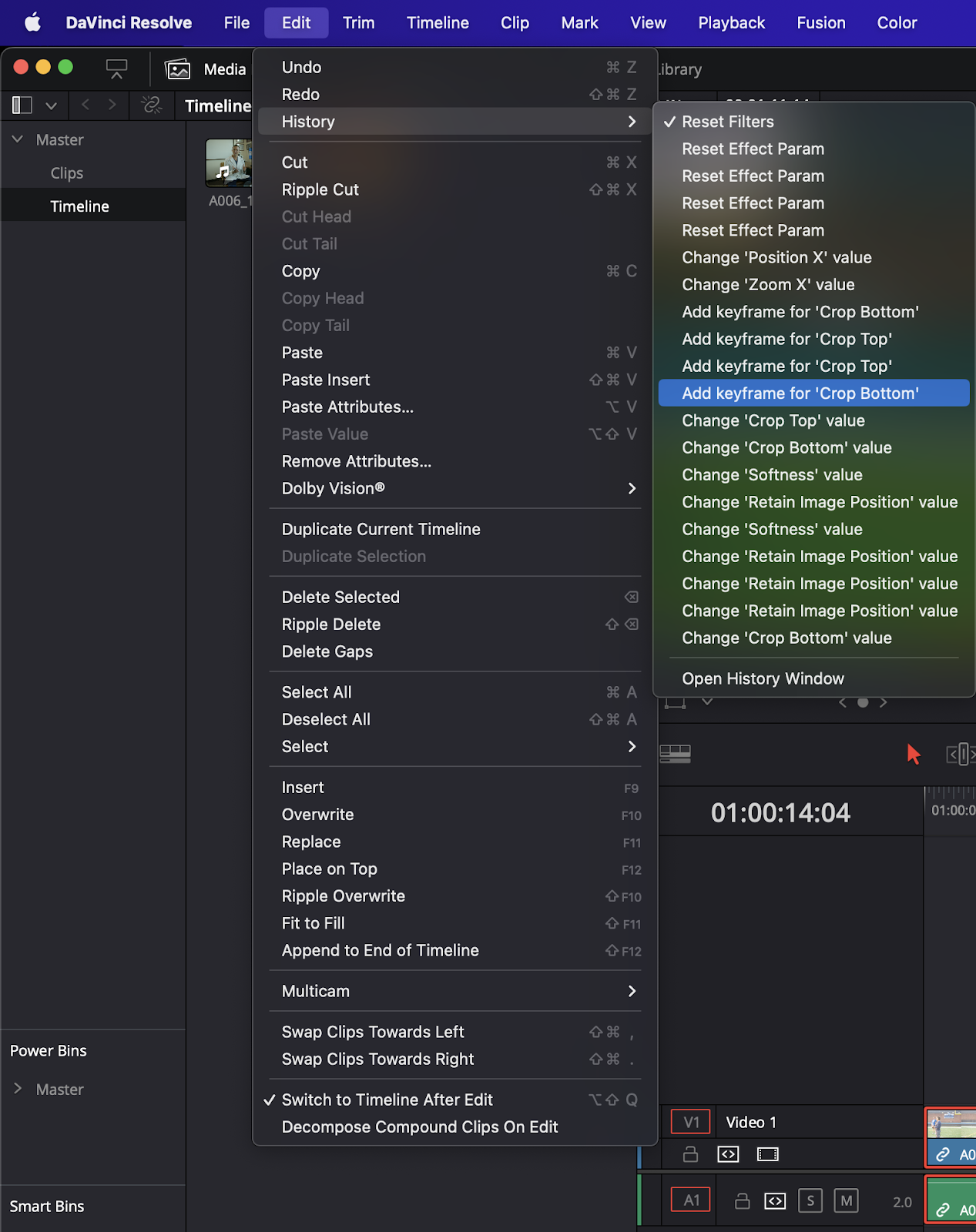976x1232 pixels.
Task: Select the red arrow Selection mode tool
Action: (x=914, y=754)
